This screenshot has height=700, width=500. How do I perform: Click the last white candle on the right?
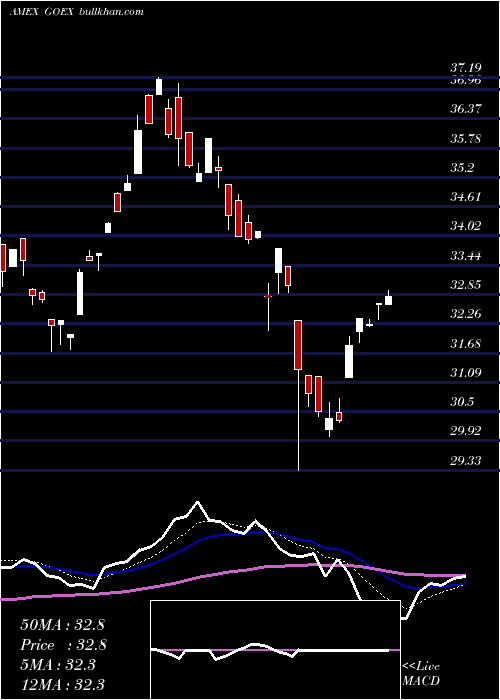[388, 300]
